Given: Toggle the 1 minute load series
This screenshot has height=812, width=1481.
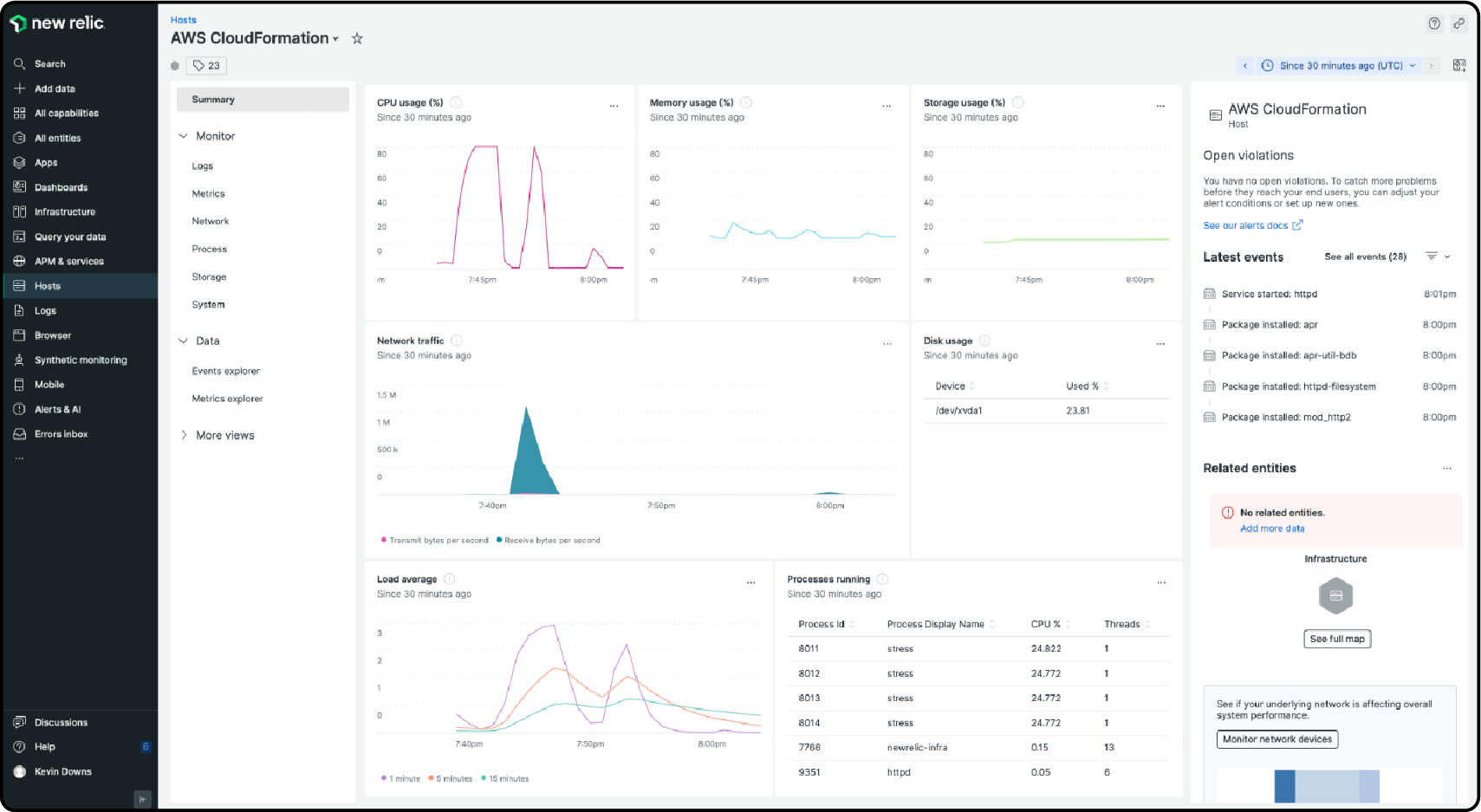Looking at the screenshot, I should click(400, 778).
